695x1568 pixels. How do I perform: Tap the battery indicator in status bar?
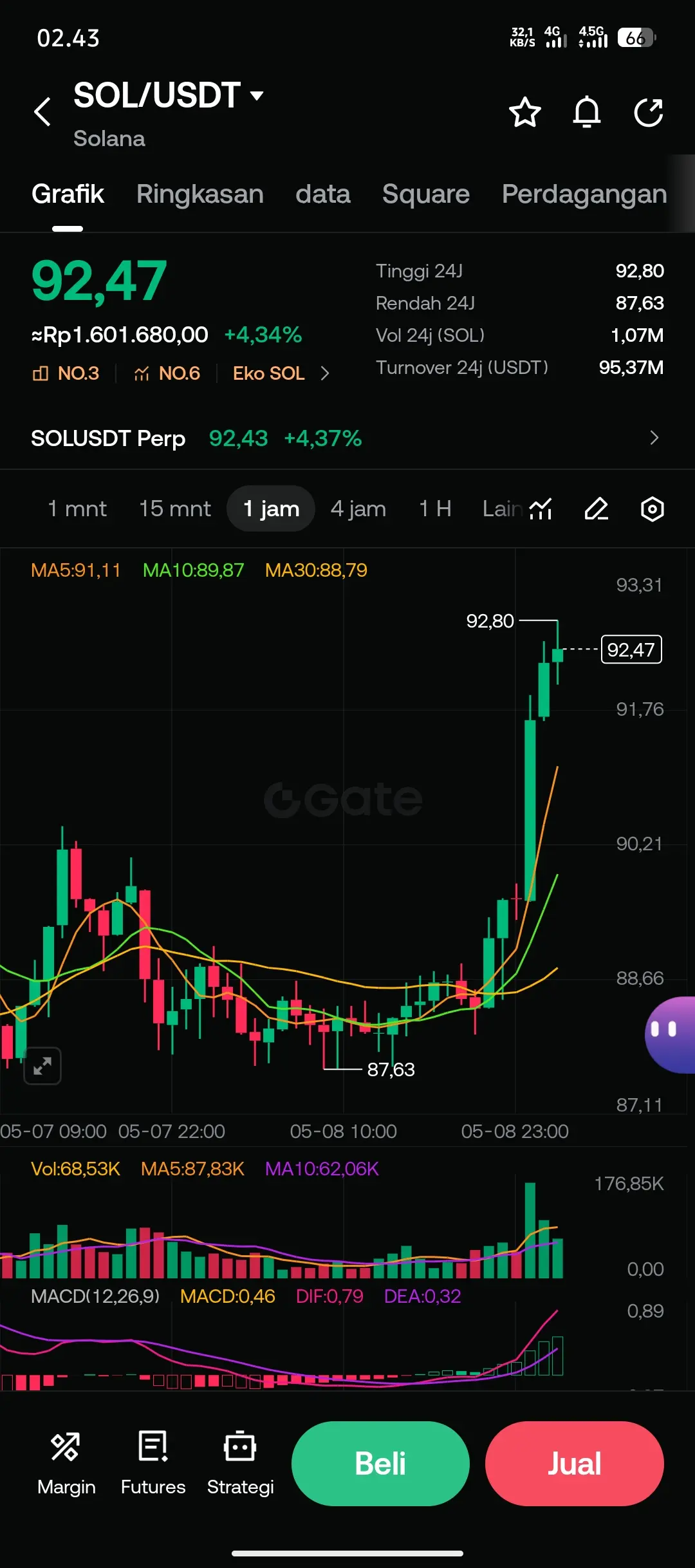tap(636, 38)
